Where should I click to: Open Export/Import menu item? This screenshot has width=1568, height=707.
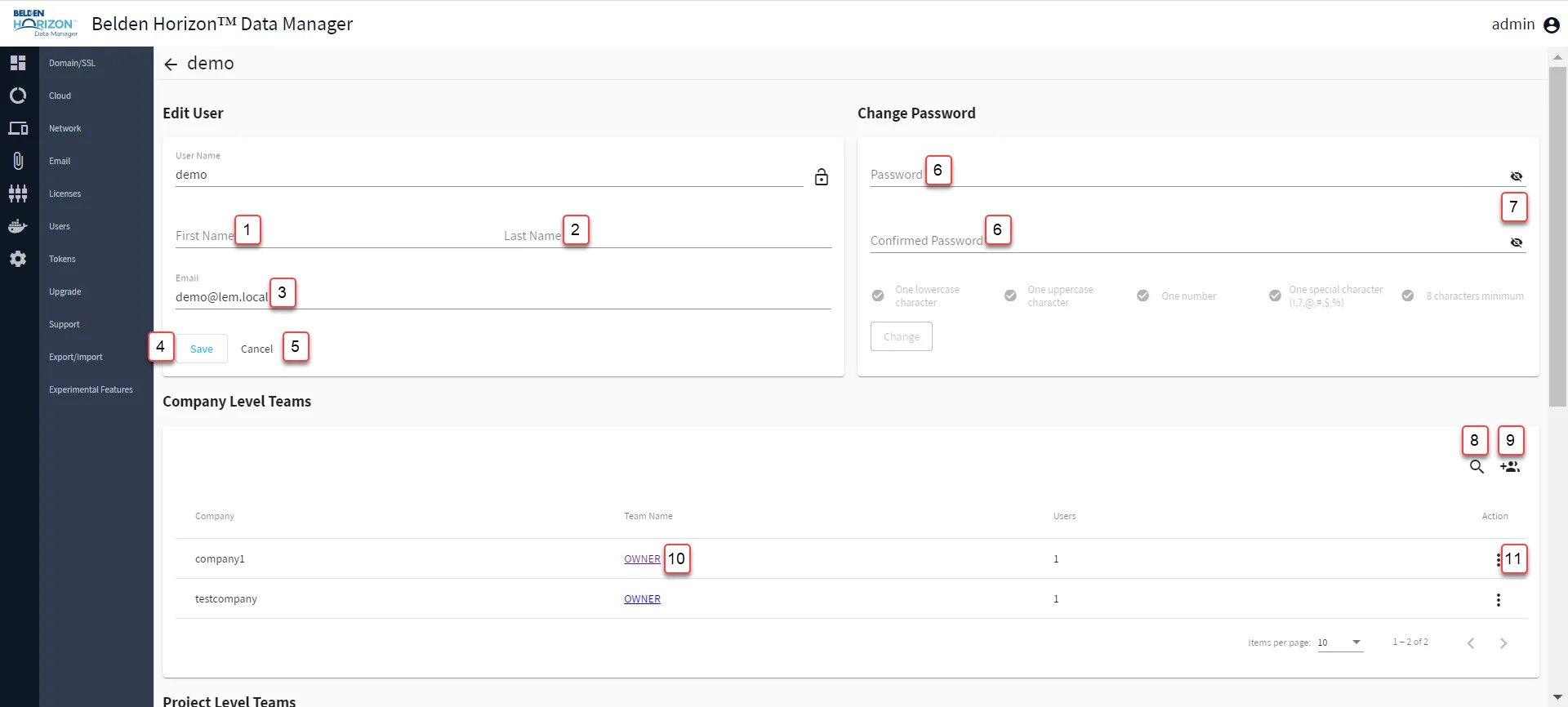coord(76,357)
